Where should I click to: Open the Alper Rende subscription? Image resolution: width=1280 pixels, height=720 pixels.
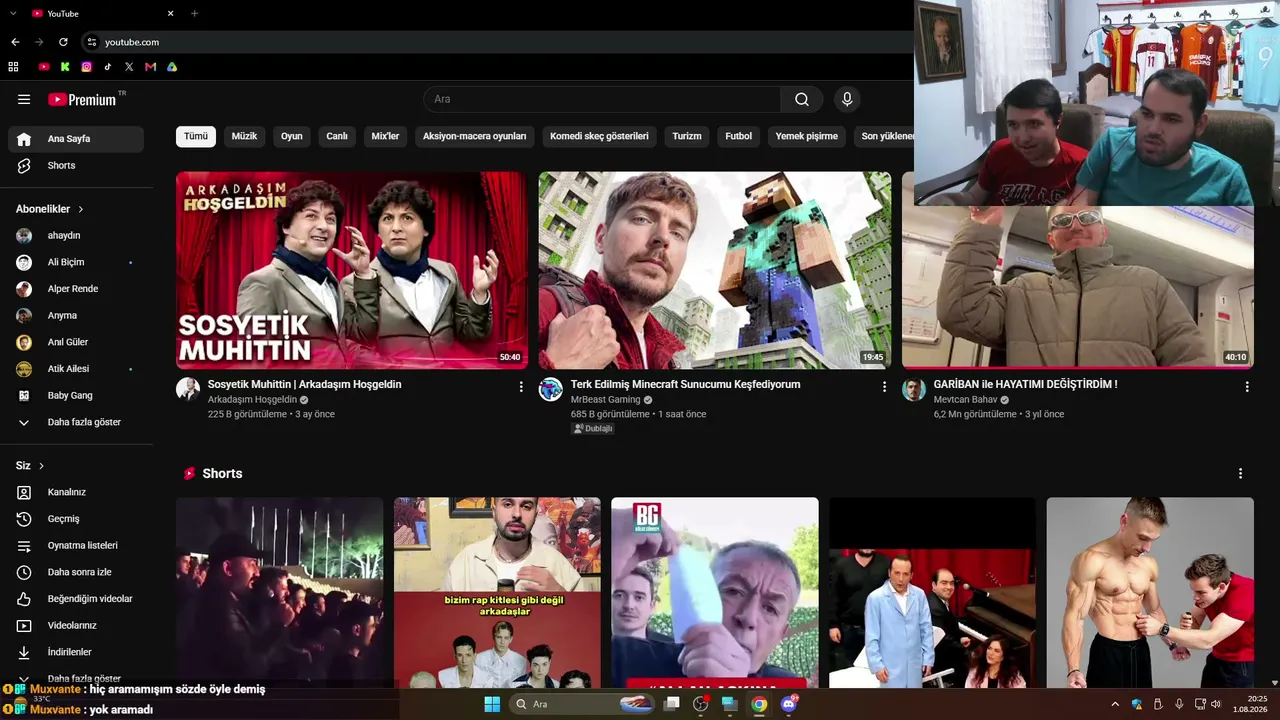76,289
